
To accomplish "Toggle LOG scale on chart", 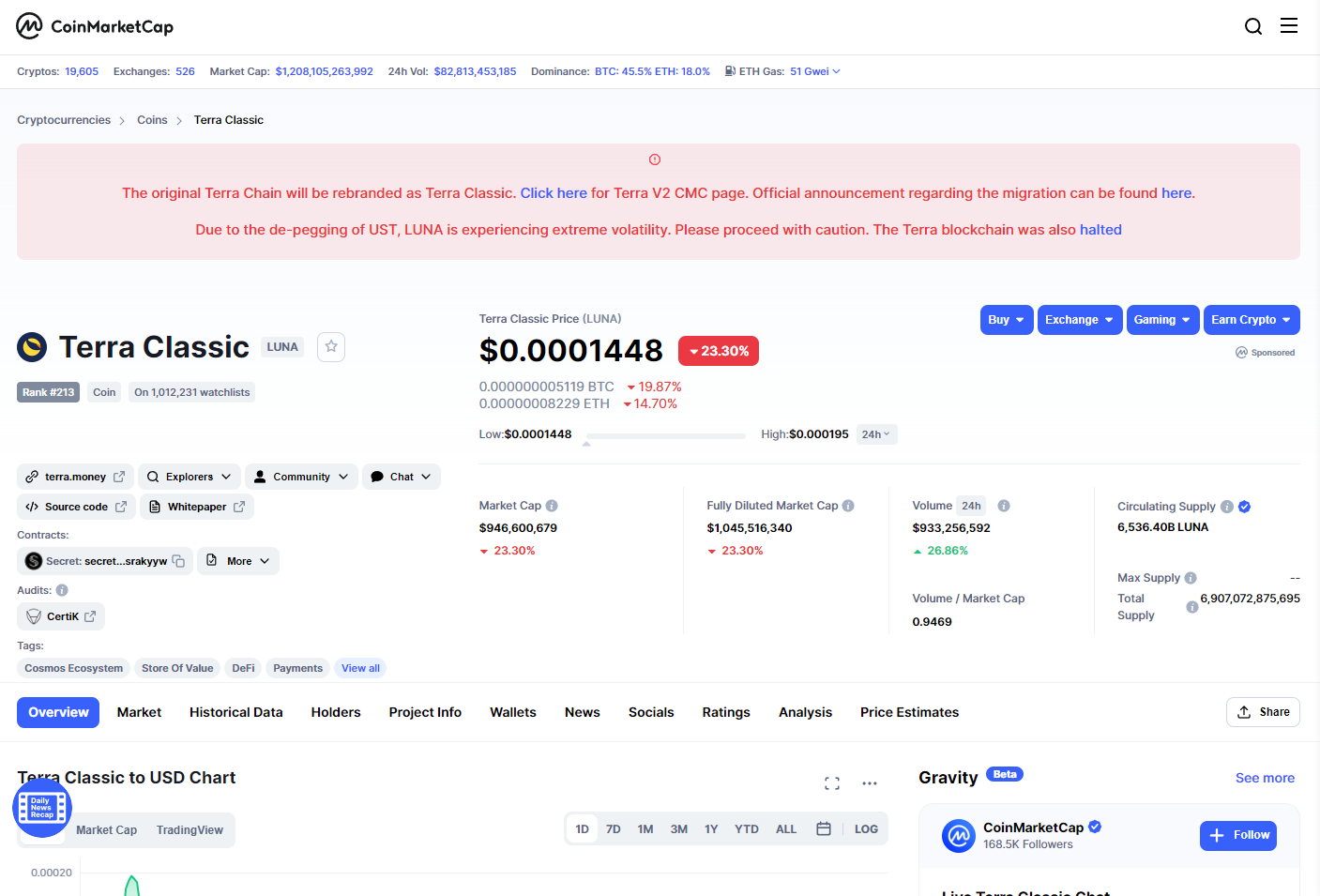I will pos(866,829).
